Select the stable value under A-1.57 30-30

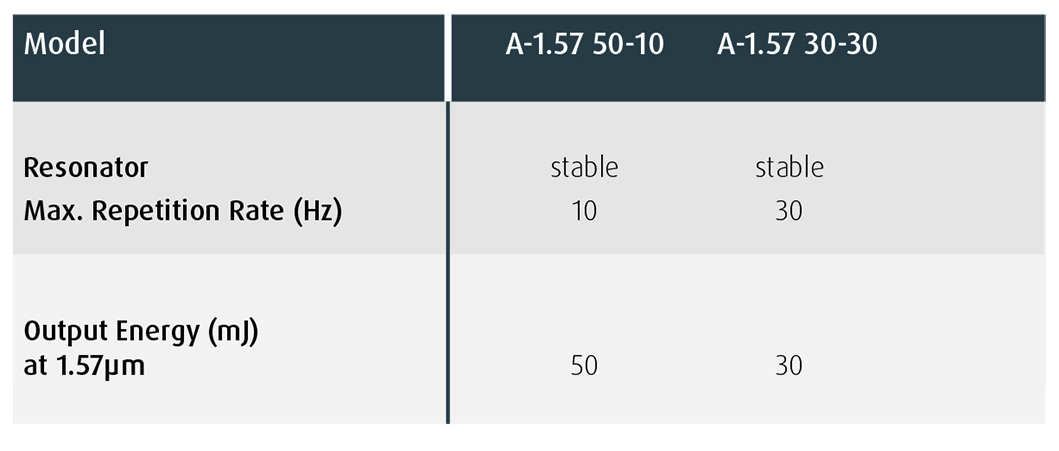click(789, 167)
